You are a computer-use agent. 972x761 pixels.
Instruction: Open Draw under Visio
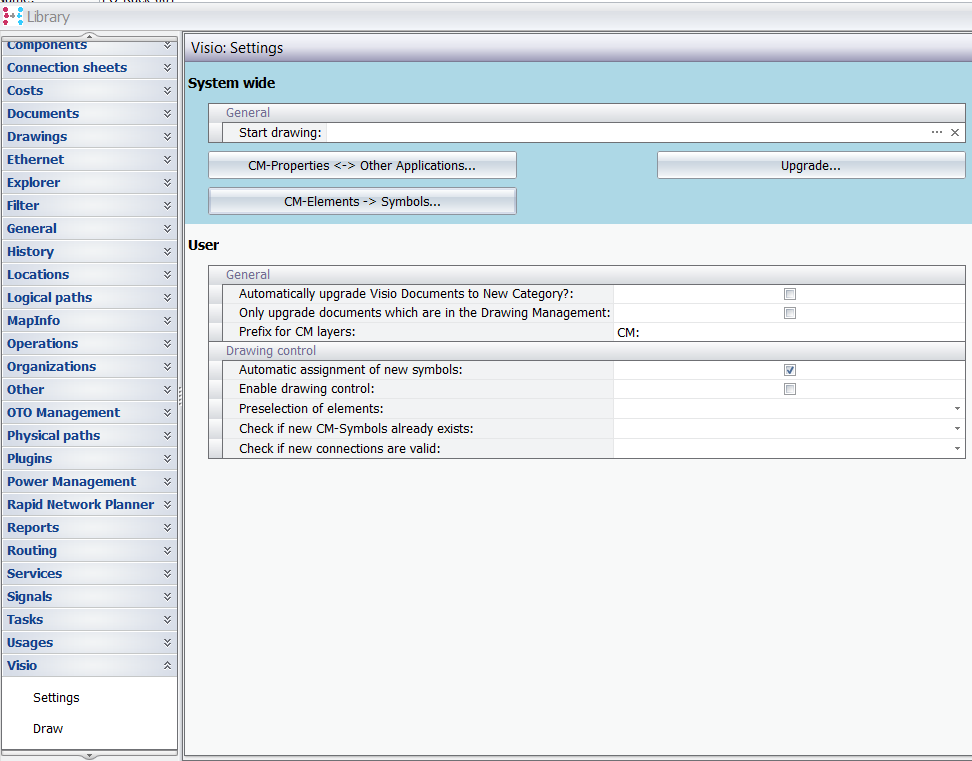click(x=48, y=729)
